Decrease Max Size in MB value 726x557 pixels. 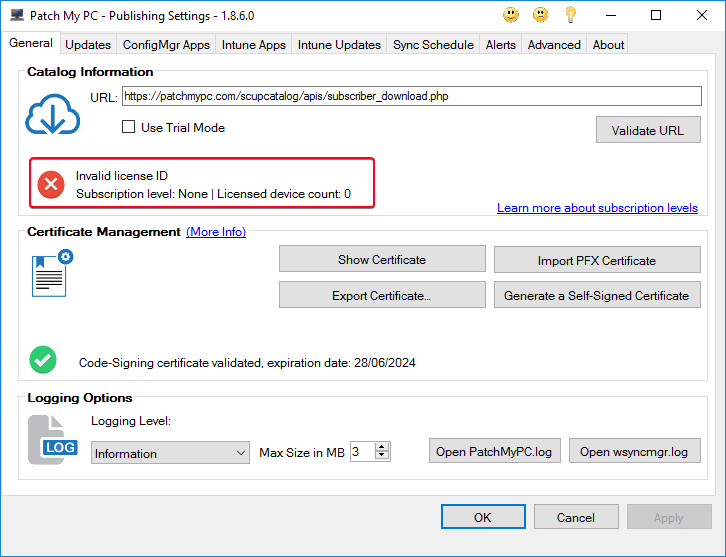click(x=382, y=456)
